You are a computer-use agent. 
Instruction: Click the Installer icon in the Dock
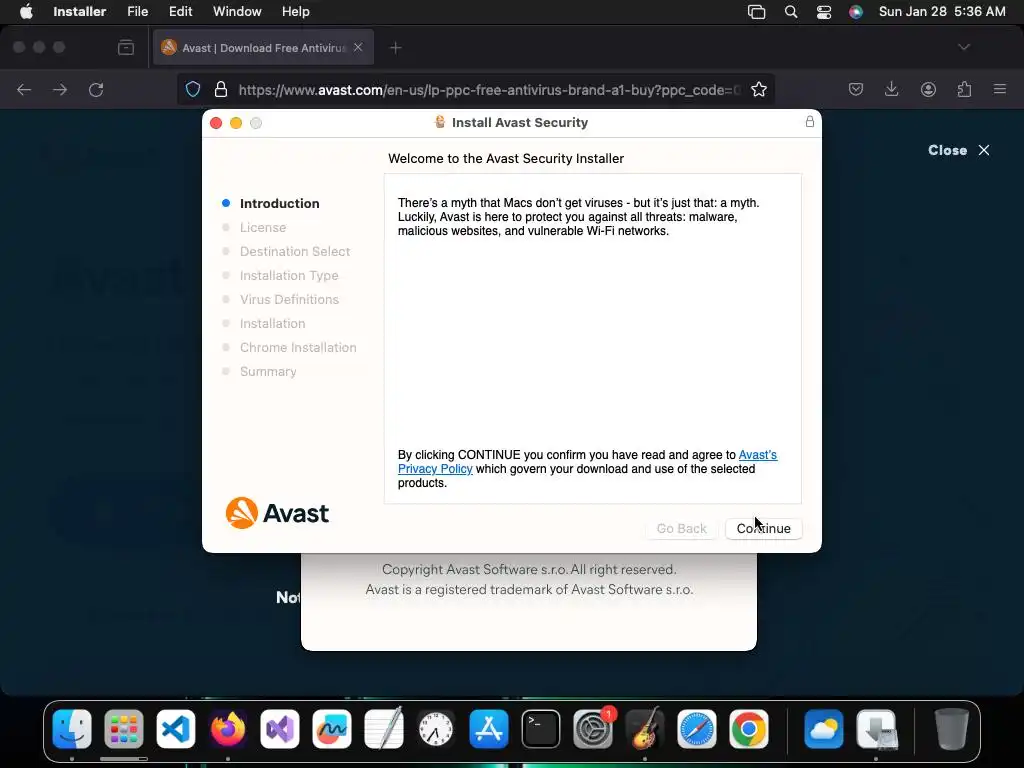coord(877,729)
